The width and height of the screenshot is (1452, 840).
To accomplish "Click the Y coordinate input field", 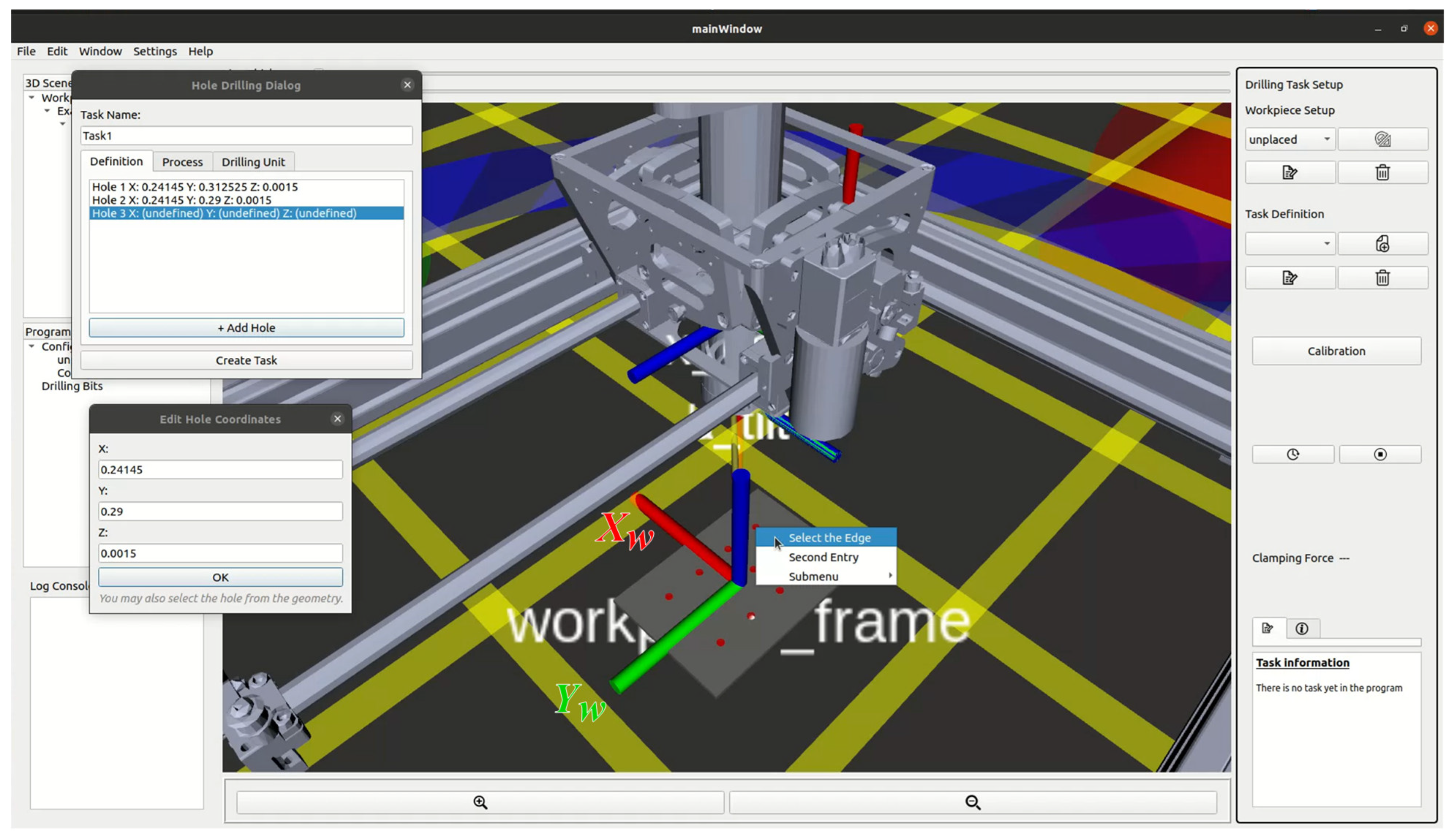I will pos(220,511).
